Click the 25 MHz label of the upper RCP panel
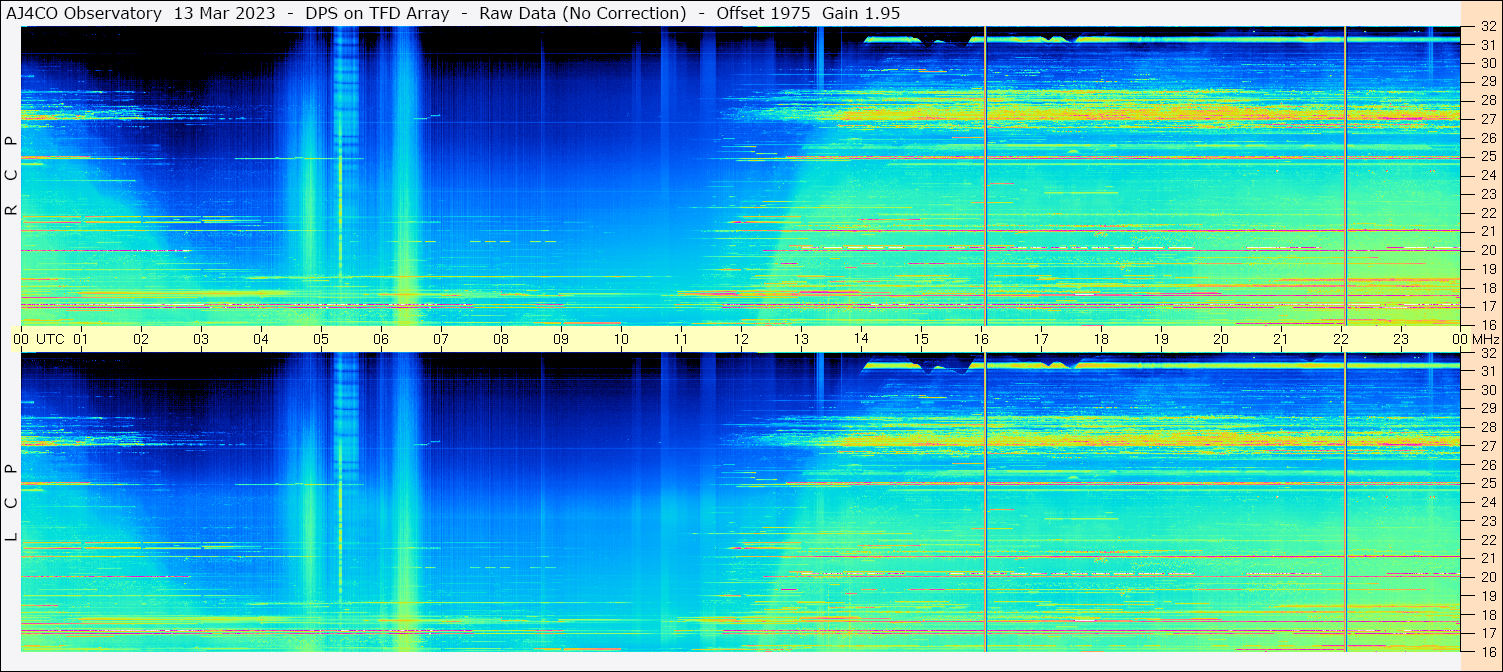This screenshot has height=672, width=1503. pos(1487,157)
